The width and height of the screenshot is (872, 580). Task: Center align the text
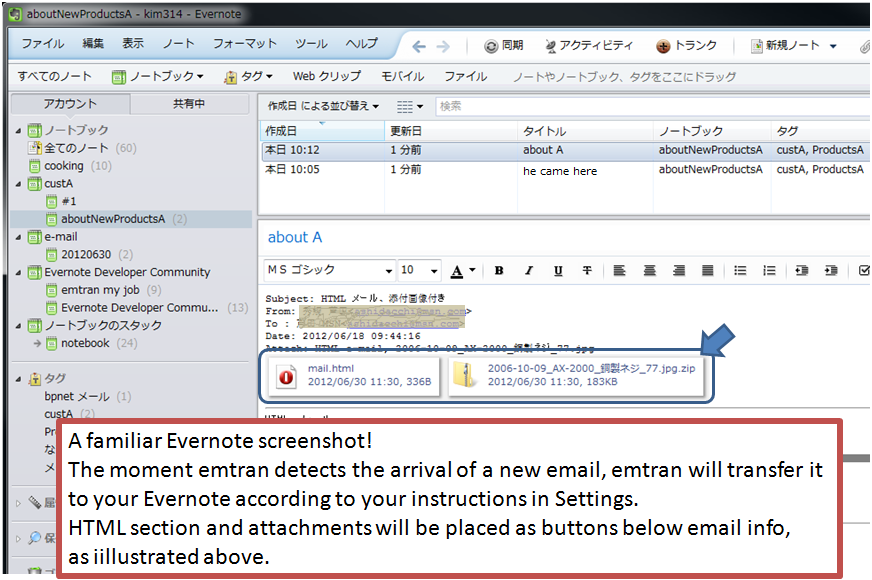[x=649, y=270]
